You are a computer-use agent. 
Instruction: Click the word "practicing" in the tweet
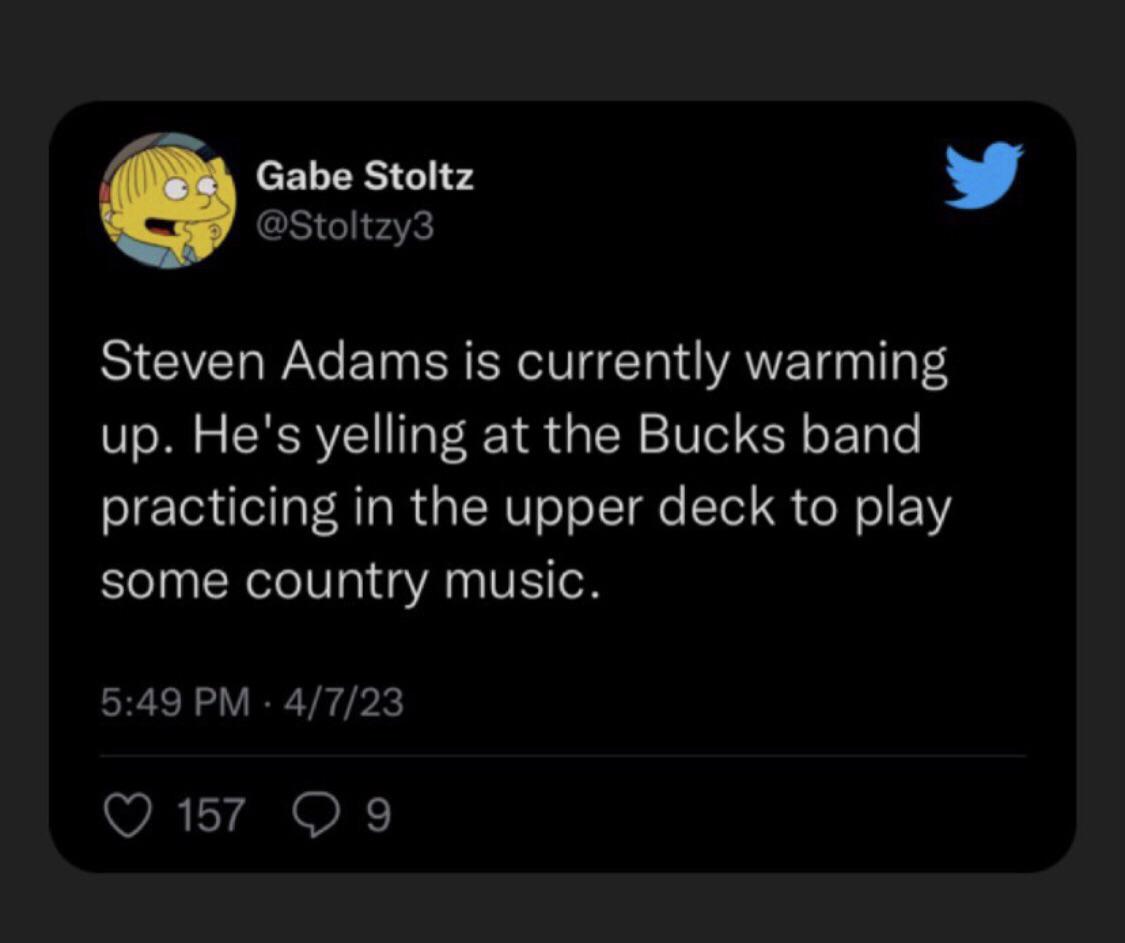219,509
